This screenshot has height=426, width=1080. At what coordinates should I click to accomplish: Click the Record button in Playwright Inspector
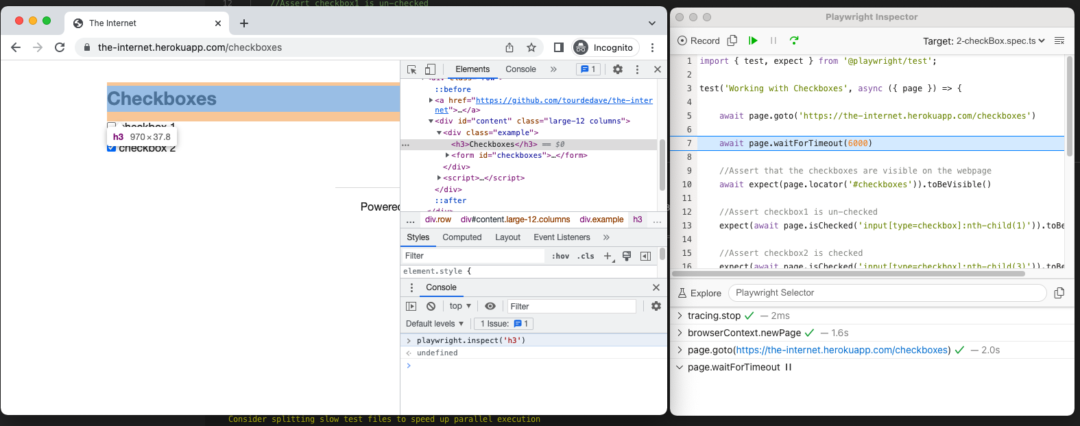pyautogui.click(x=698, y=41)
